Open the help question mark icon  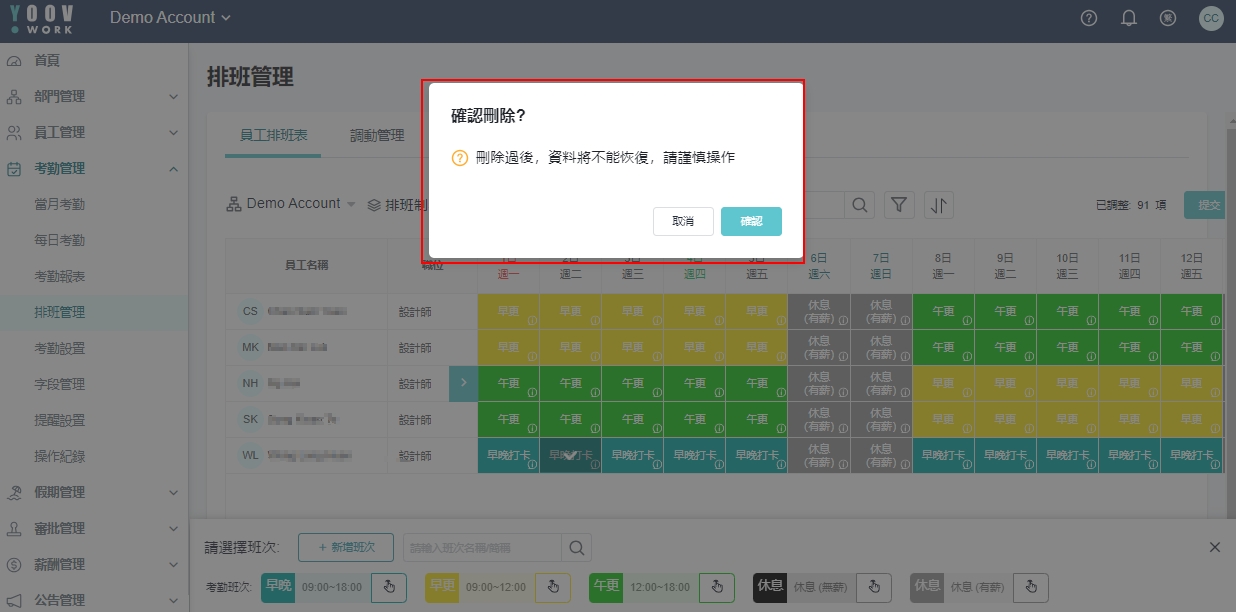coord(1090,18)
